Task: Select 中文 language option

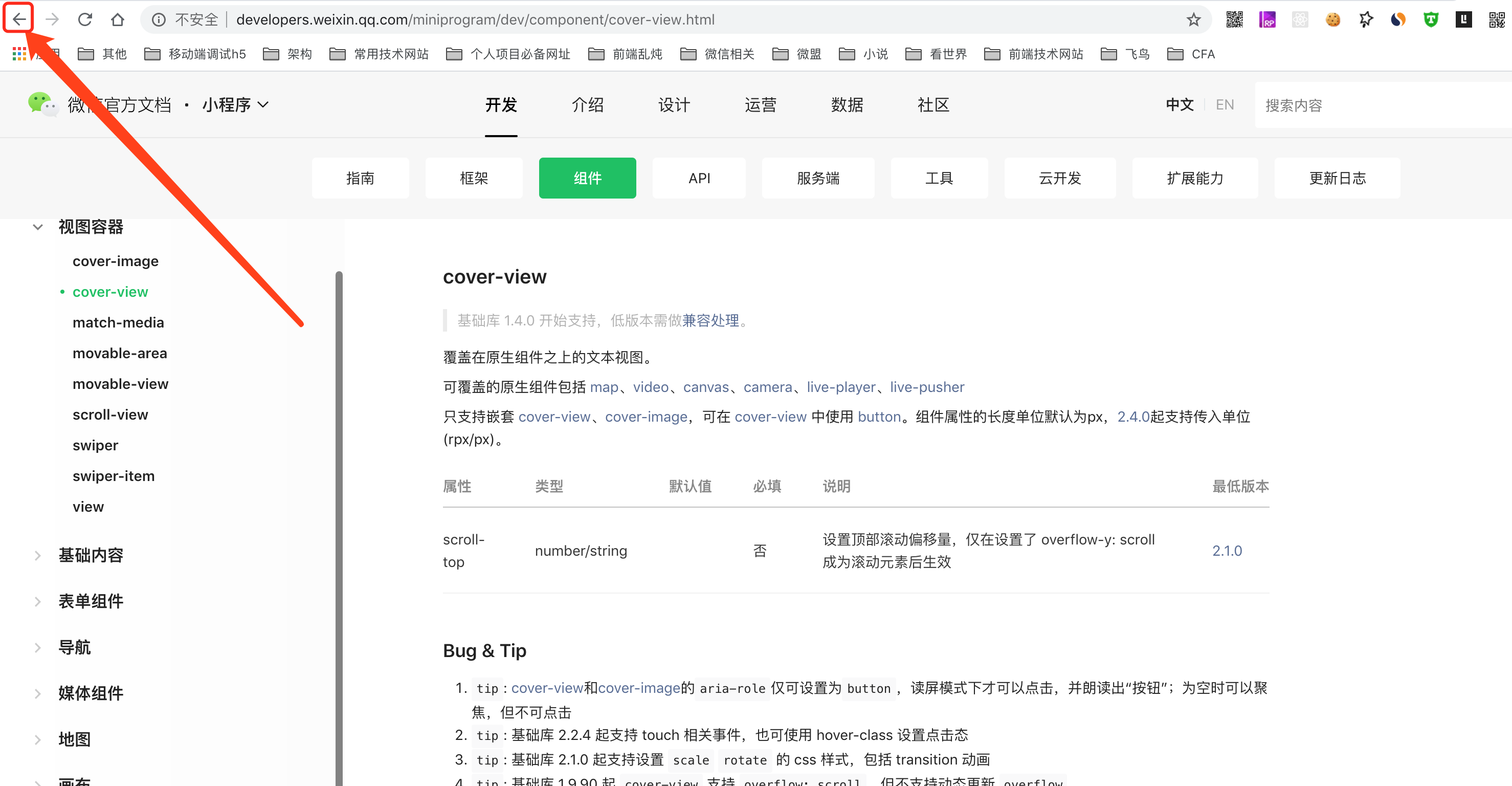Action: point(1179,104)
